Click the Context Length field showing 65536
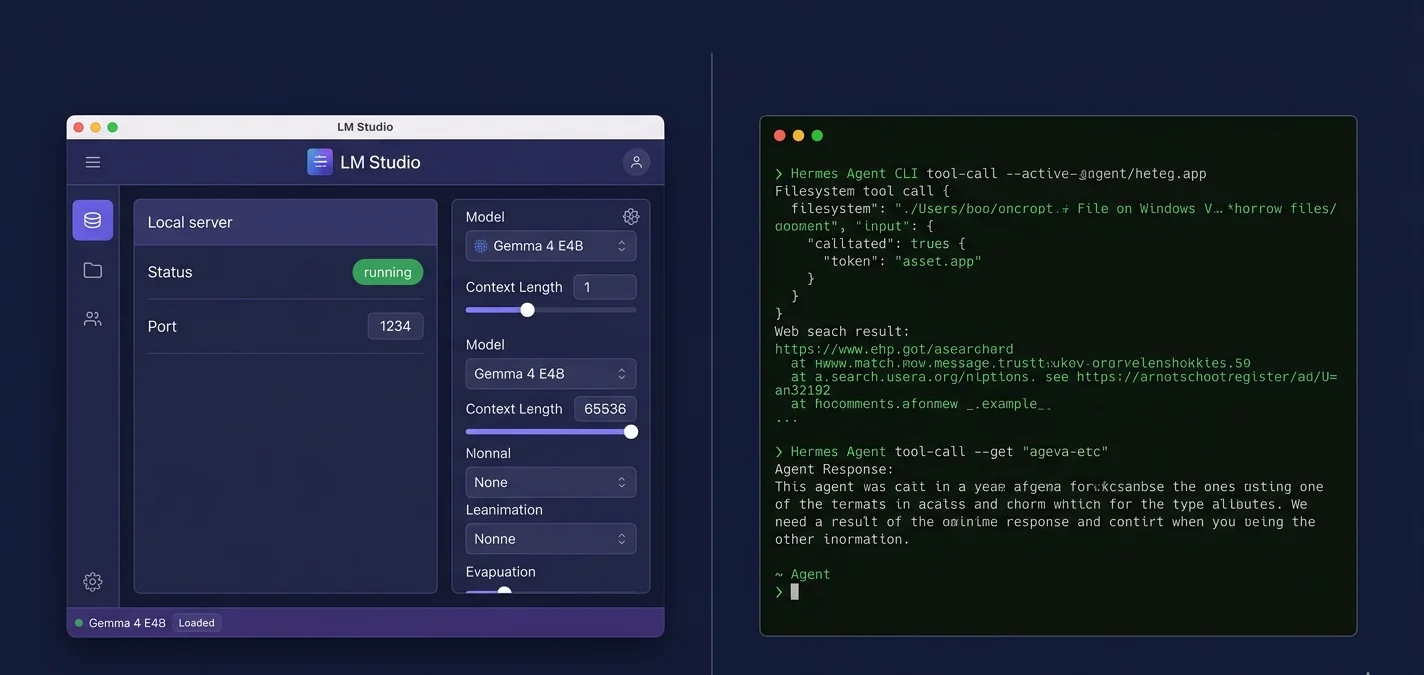Image resolution: width=1424 pixels, height=675 pixels. click(605, 409)
